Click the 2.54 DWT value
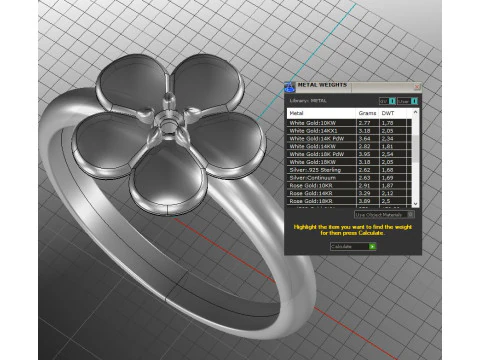The height and width of the screenshot is (360, 480). (x=387, y=154)
